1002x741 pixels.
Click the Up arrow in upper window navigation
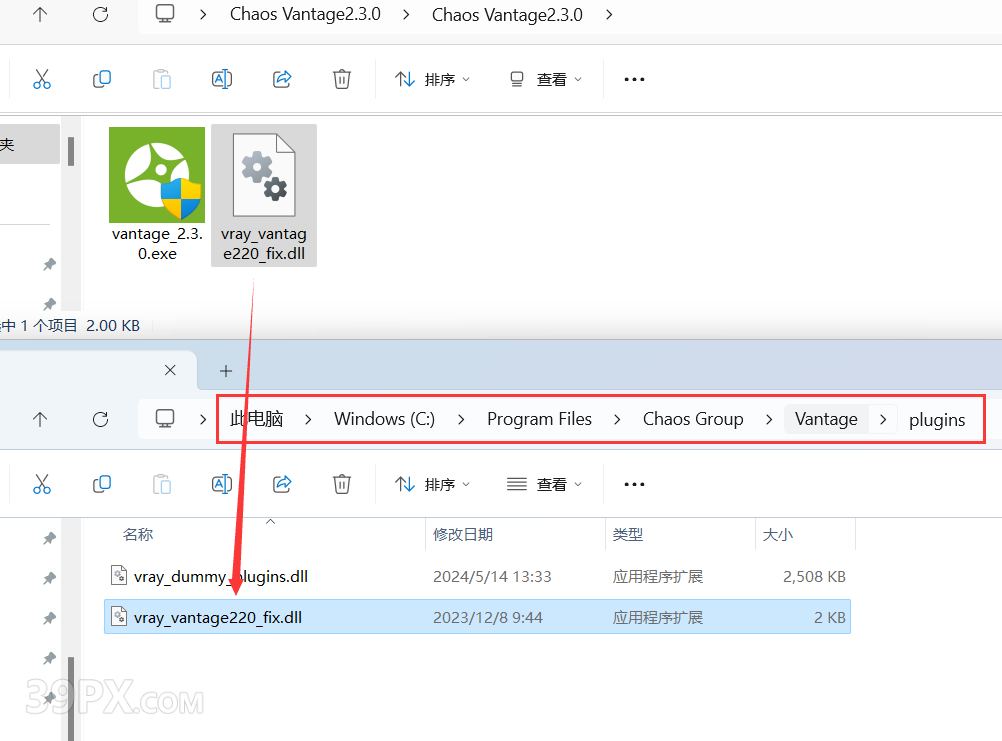[x=40, y=14]
